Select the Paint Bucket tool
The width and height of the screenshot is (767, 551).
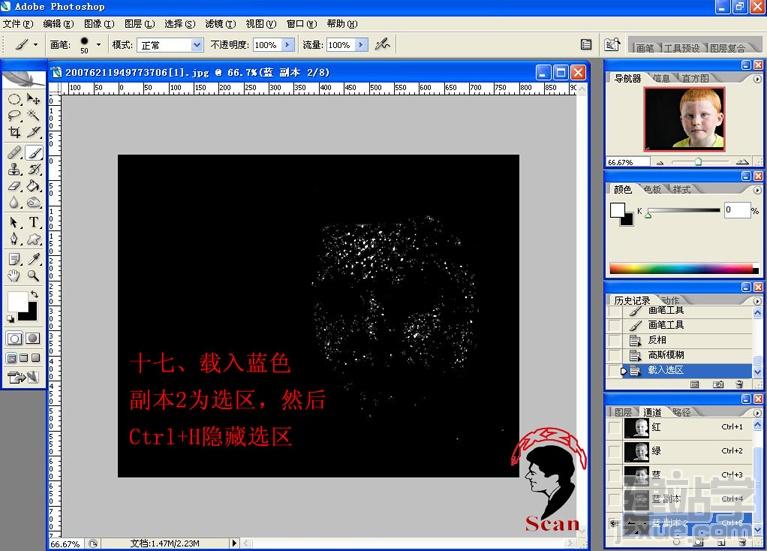pyautogui.click(x=33, y=186)
